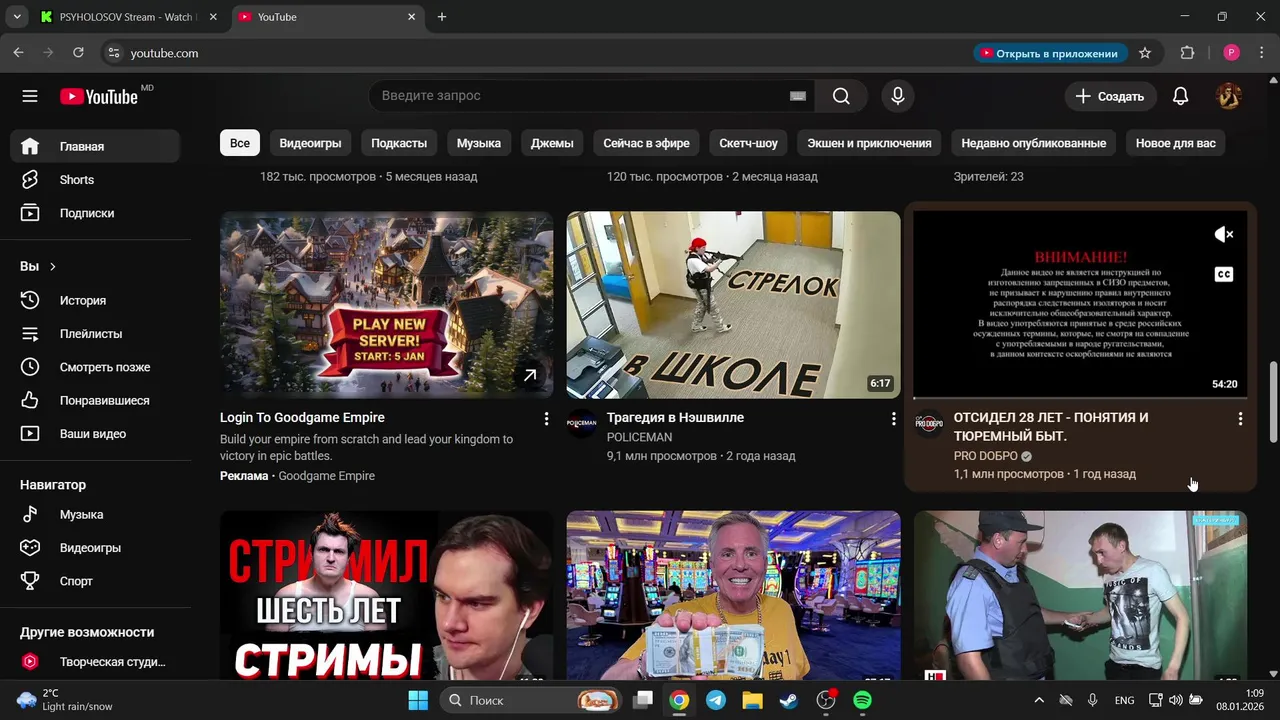
Task: Select the Все filter chip
Action: click(240, 143)
